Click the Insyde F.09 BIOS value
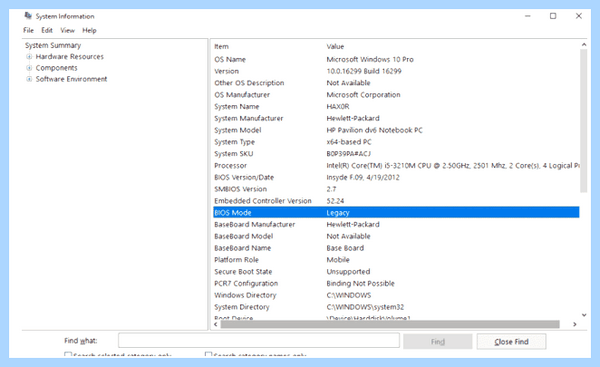Viewport: 600px width, 367px height. tap(363, 178)
